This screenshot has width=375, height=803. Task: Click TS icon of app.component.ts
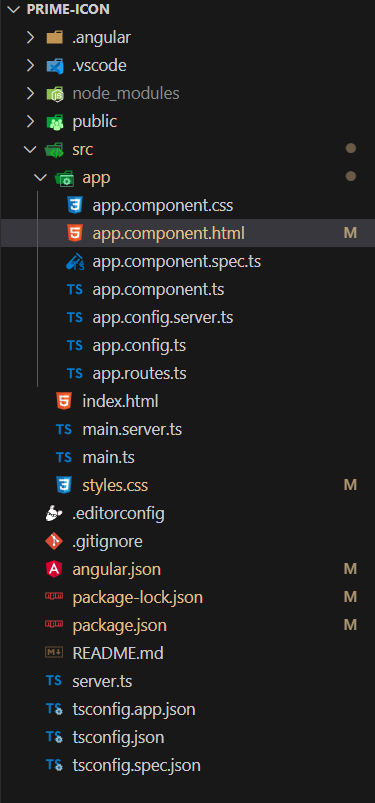(75, 290)
